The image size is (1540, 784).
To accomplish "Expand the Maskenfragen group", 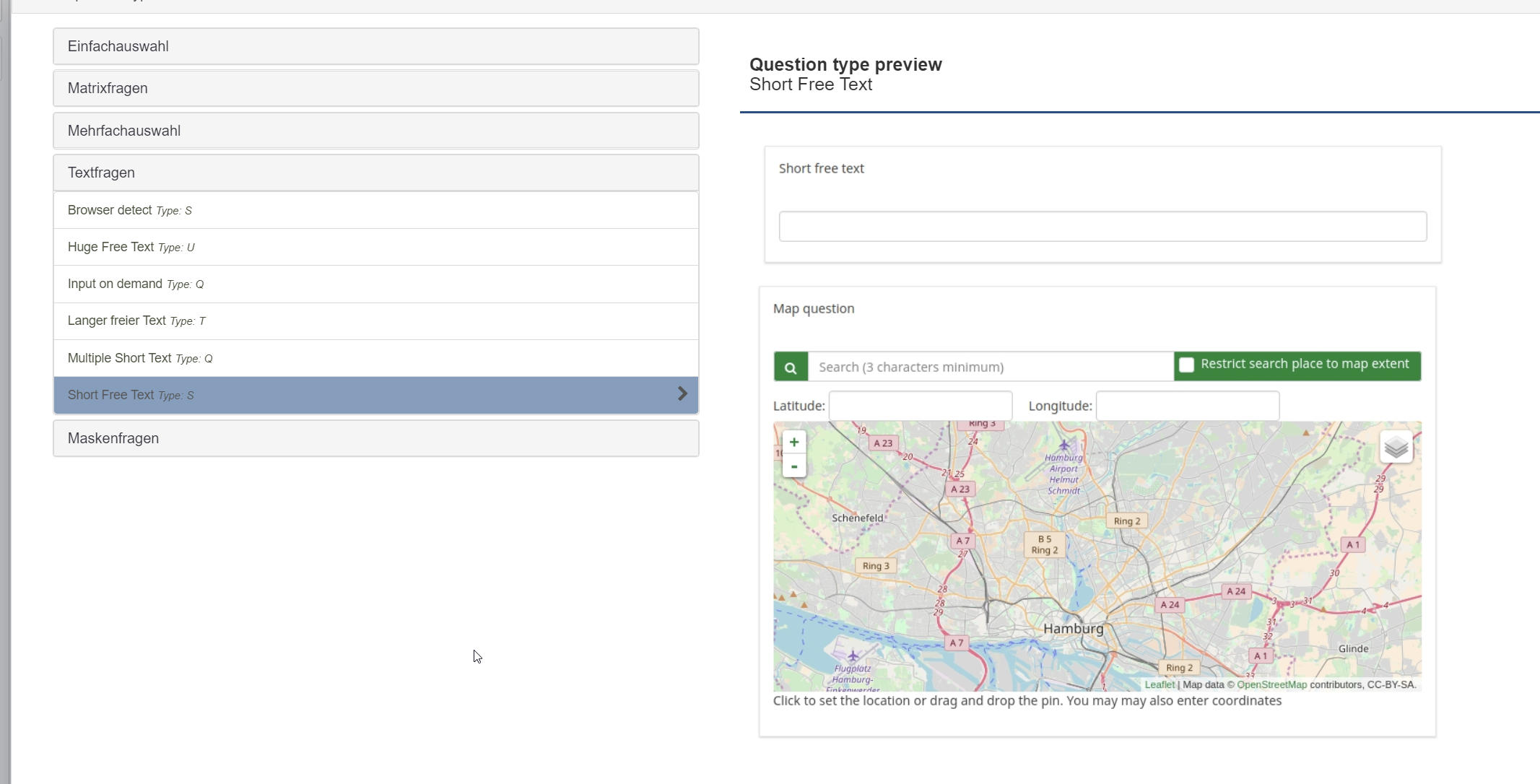I will click(x=375, y=438).
